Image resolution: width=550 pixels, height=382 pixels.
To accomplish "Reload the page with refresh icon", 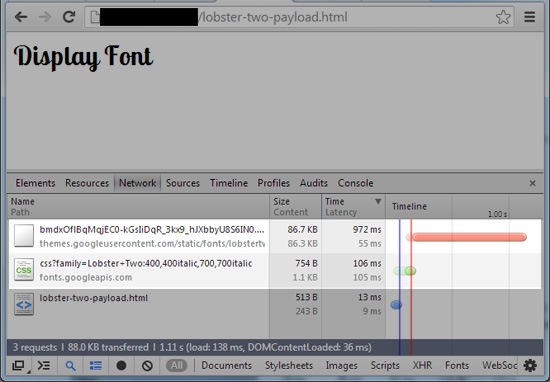I will (x=69, y=16).
